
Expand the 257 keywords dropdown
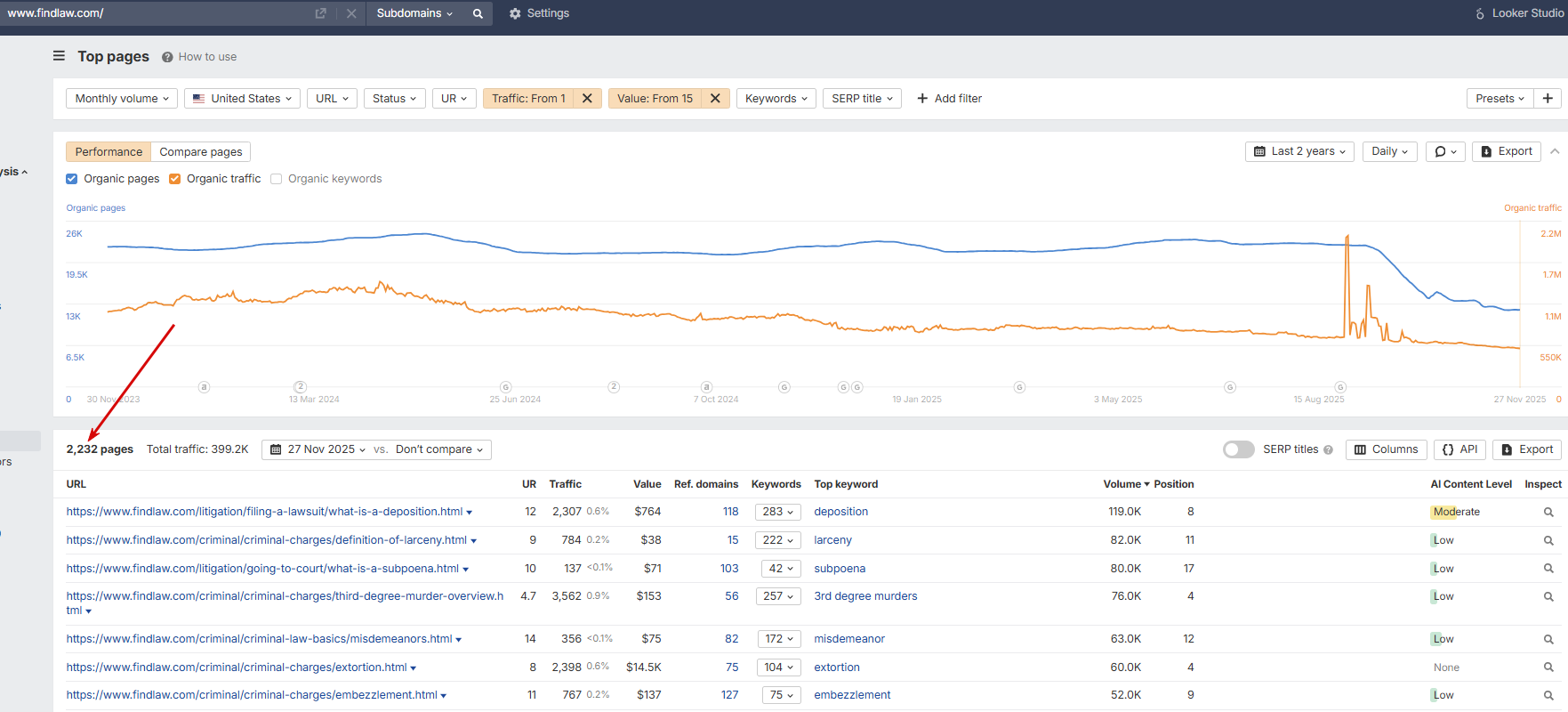(778, 596)
